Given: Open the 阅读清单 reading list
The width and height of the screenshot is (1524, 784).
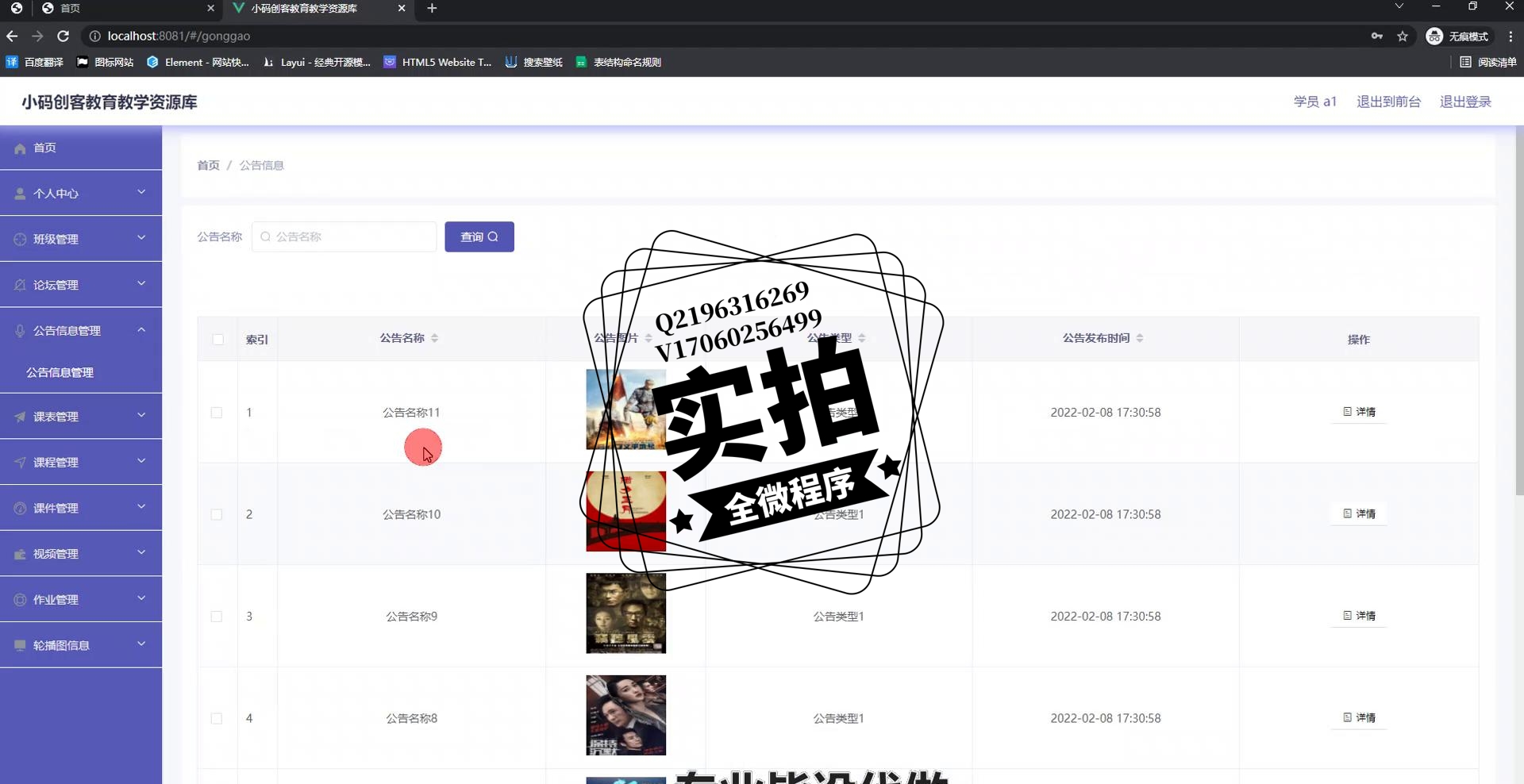Looking at the screenshot, I should [1488, 62].
